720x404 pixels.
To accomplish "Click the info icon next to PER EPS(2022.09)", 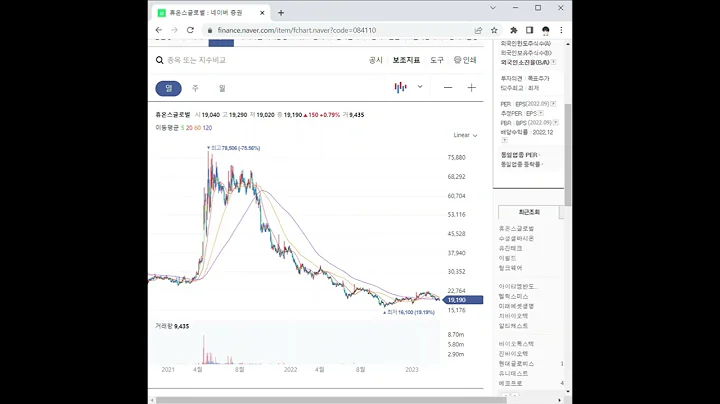I will pyautogui.click(x=553, y=104).
